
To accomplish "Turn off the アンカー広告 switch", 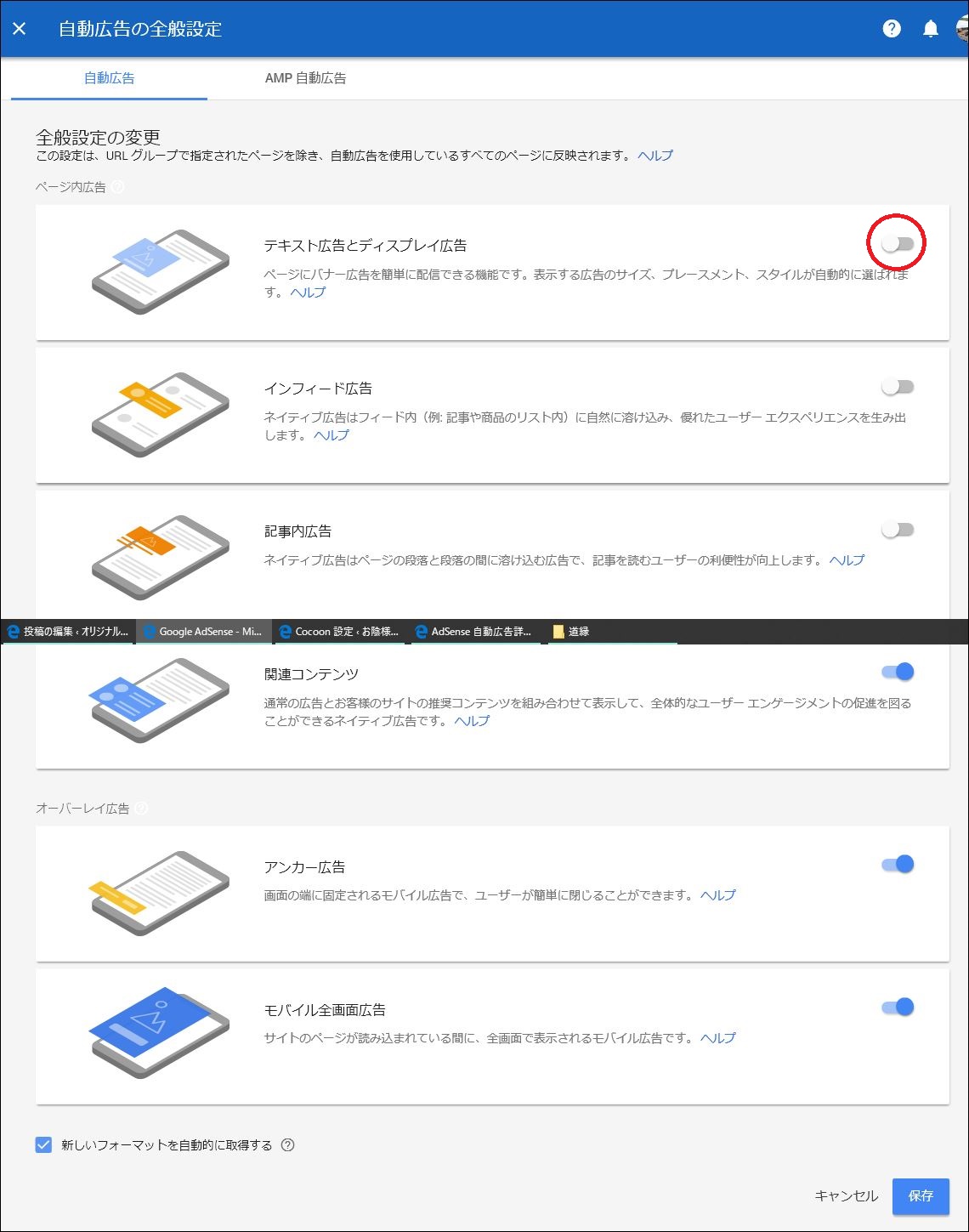I will [x=898, y=865].
